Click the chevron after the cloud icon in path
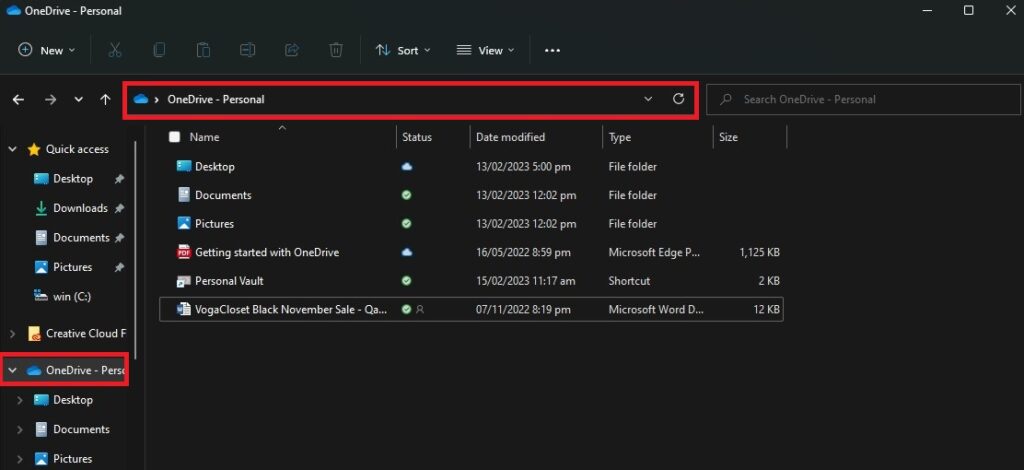The width and height of the screenshot is (1024, 470). coord(157,100)
